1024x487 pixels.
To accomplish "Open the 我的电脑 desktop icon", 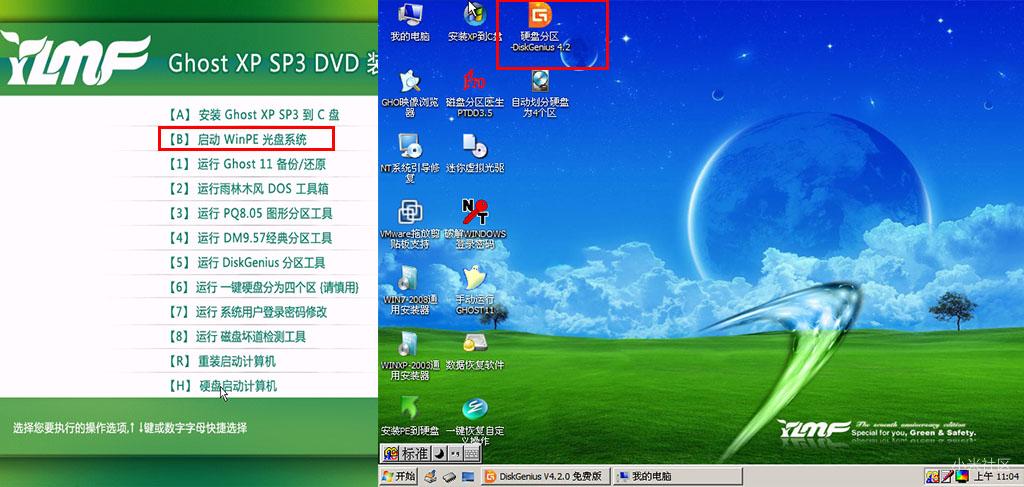I will click(409, 21).
